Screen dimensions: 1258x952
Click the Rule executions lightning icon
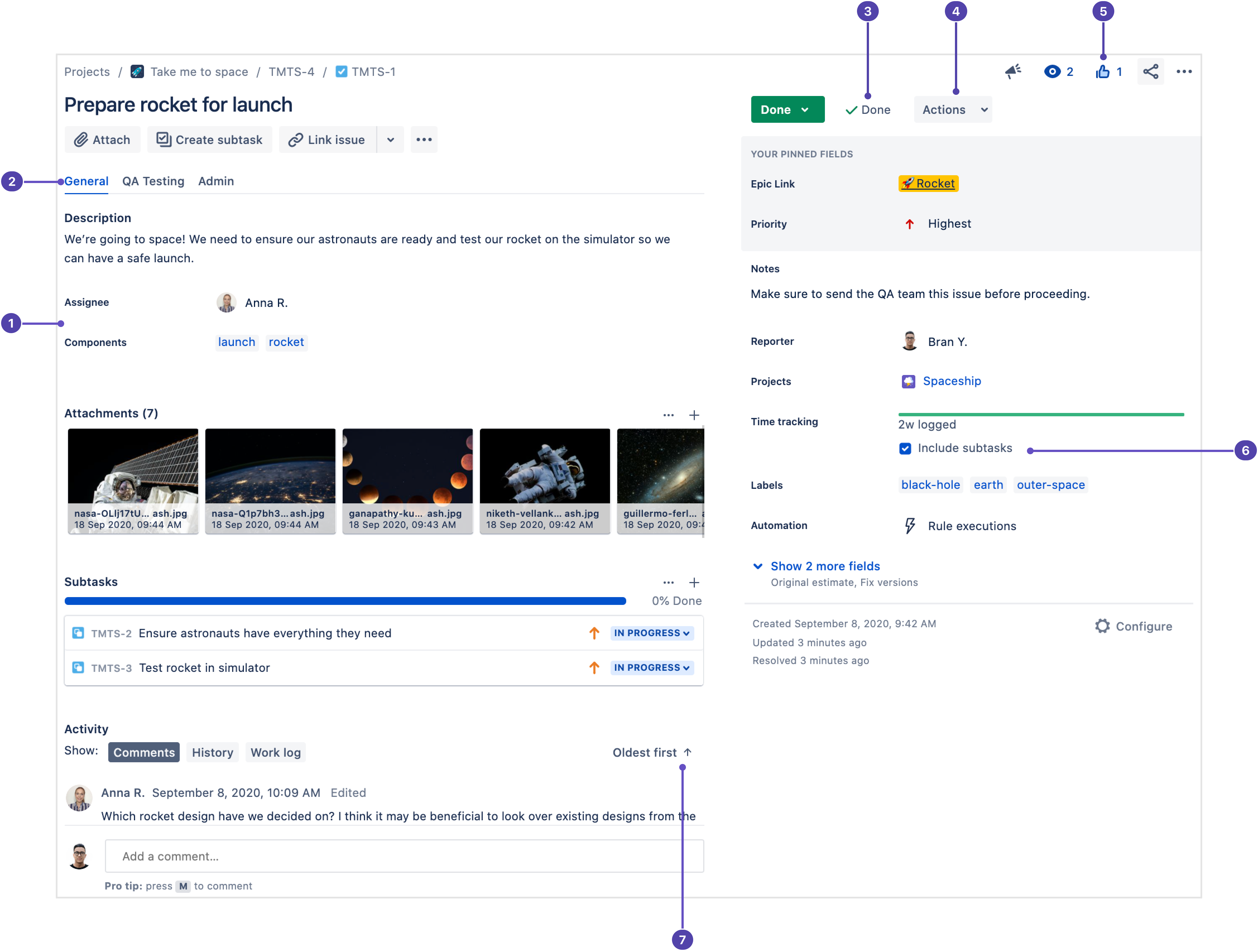[x=910, y=526]
